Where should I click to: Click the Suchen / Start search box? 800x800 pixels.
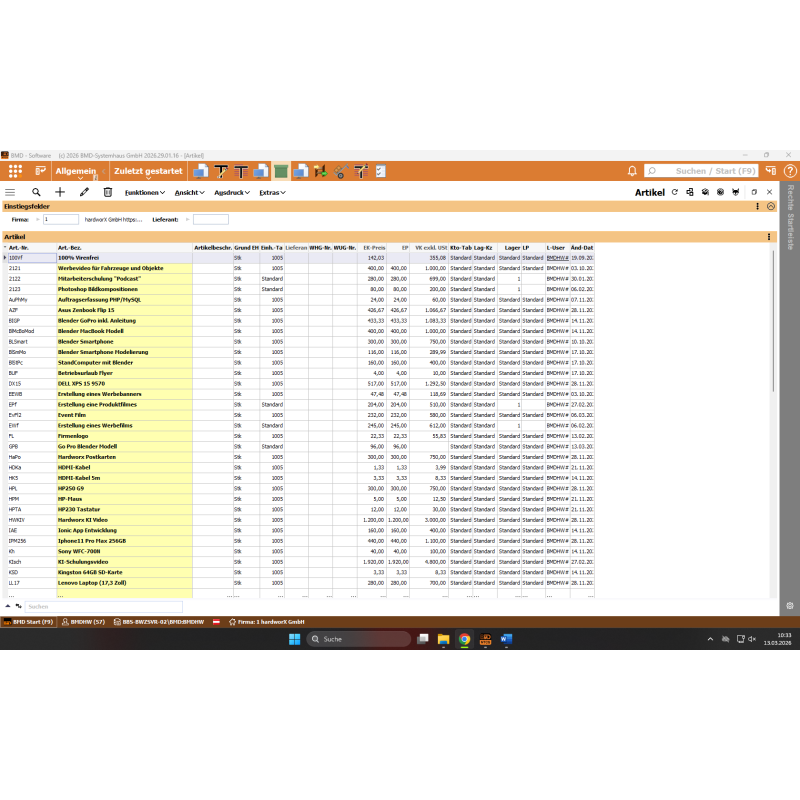tap(710, 171)
